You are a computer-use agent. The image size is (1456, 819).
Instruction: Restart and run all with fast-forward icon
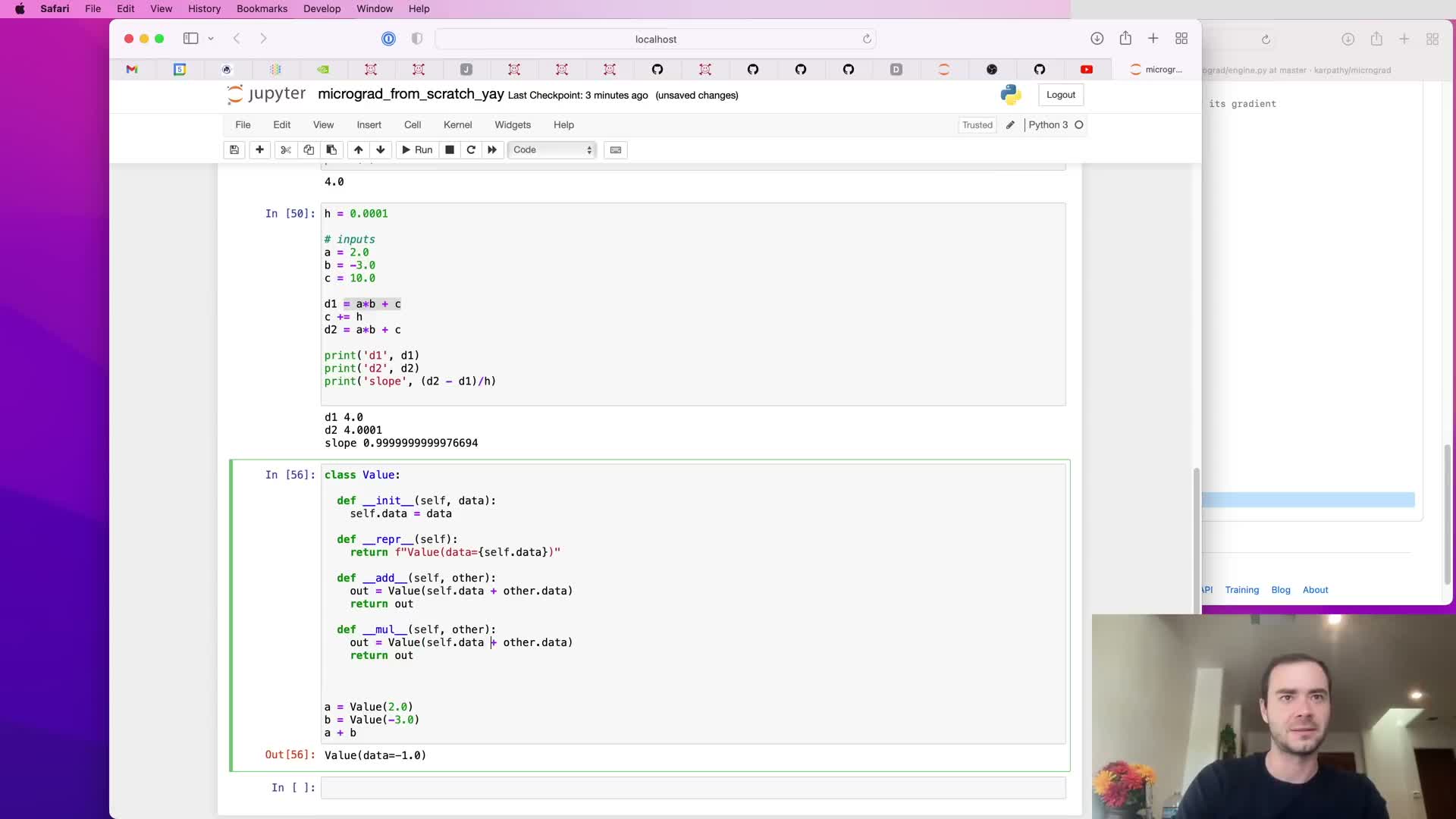(492, 150)
